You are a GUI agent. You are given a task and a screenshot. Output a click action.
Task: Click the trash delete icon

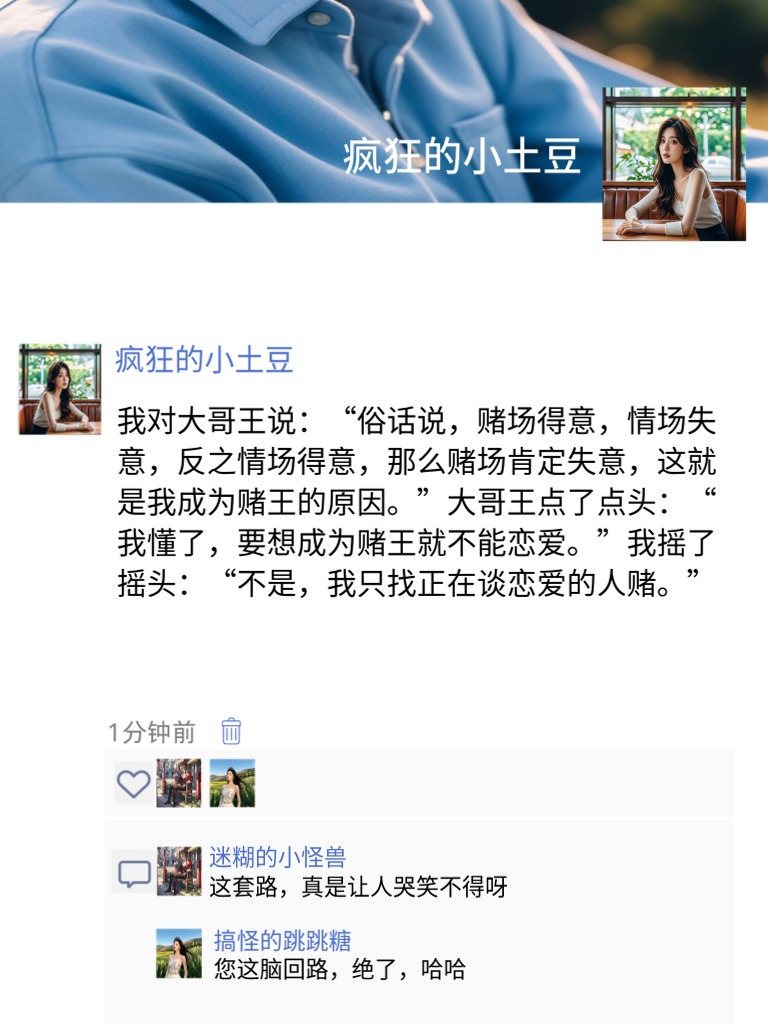click(231, 731)
